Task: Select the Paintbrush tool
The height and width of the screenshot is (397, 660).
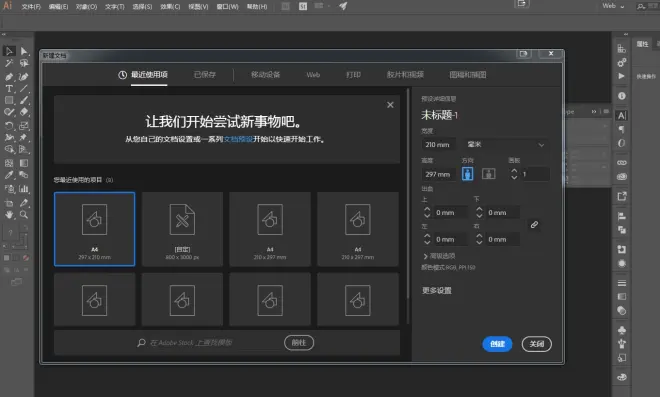Action: coord(24,101)
